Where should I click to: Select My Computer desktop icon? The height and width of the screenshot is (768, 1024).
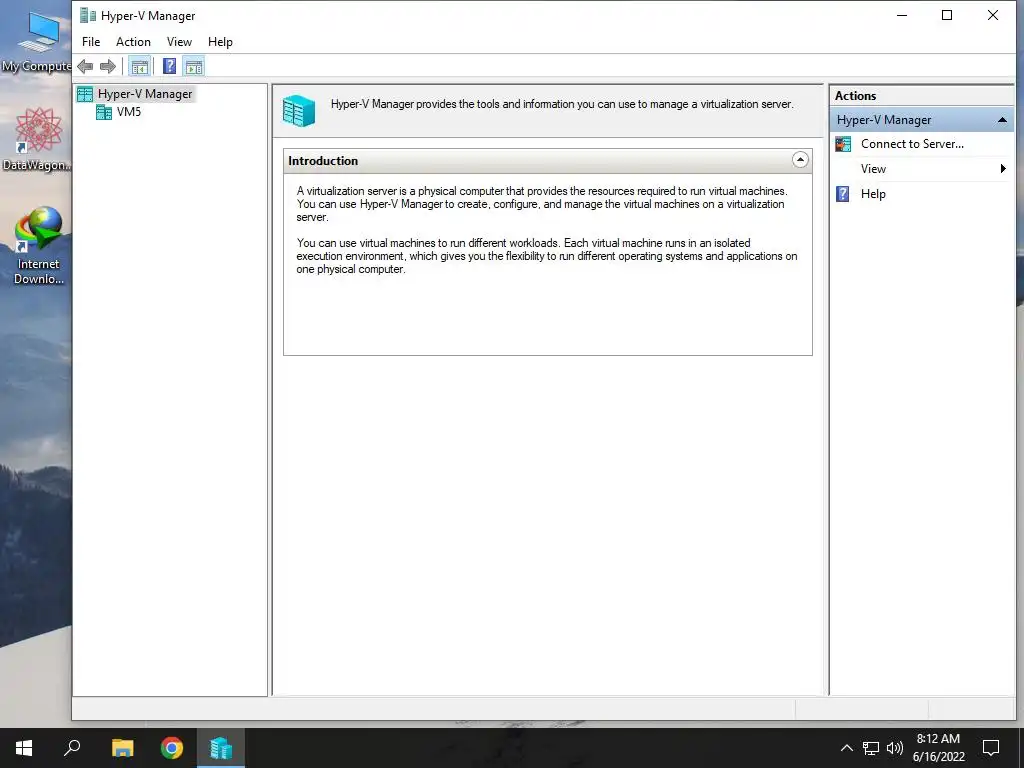coord(36,40)
